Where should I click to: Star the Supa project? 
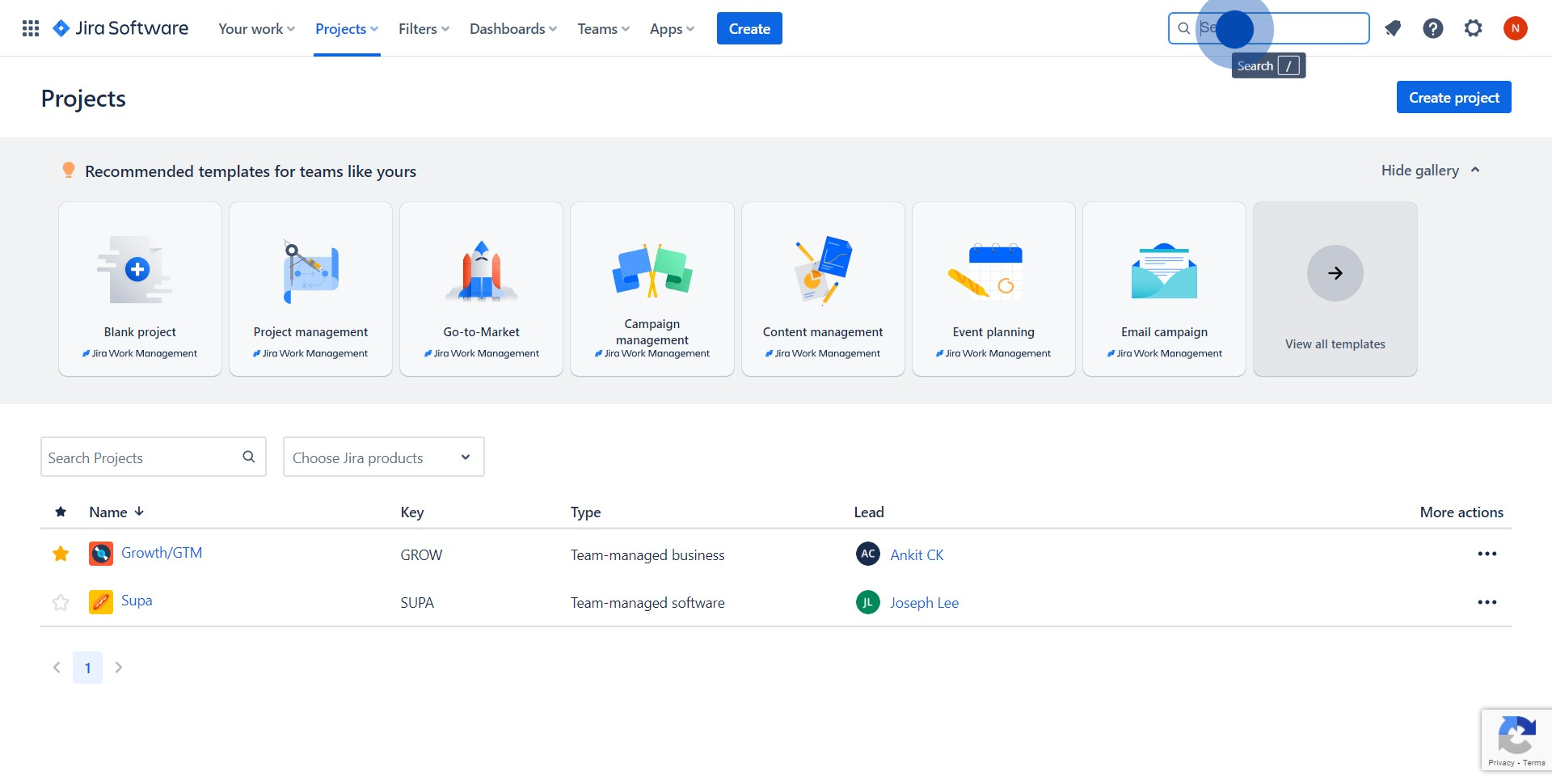(x=61, y=602)
